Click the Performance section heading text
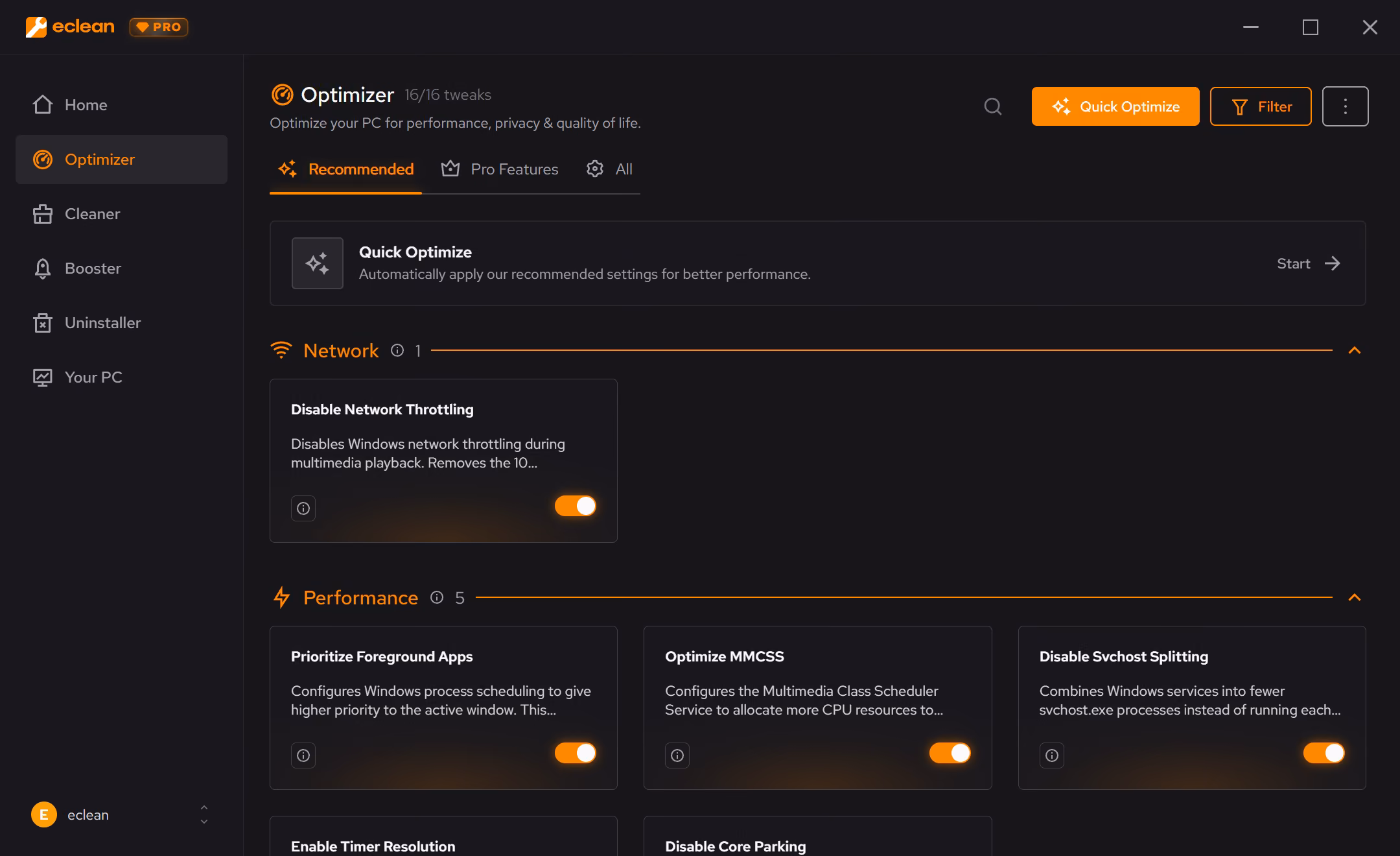The image size is (1400, 856). pos(360,598)
